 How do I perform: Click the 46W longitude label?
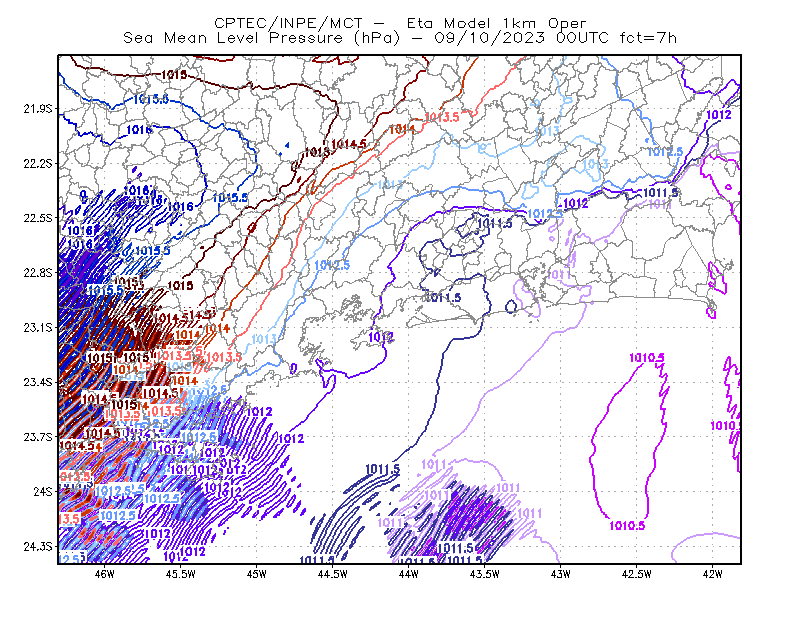tap(105, 574)
